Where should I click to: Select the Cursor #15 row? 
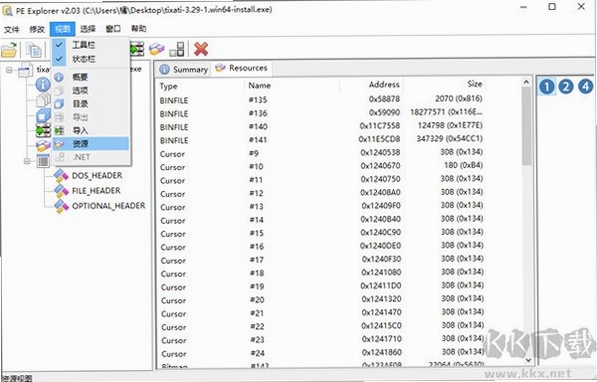321,233
